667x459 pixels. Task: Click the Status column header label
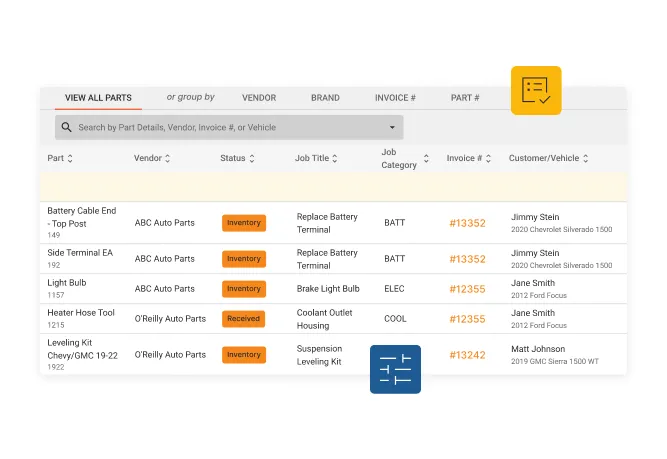pyautogui.click(x=233, y=158)
